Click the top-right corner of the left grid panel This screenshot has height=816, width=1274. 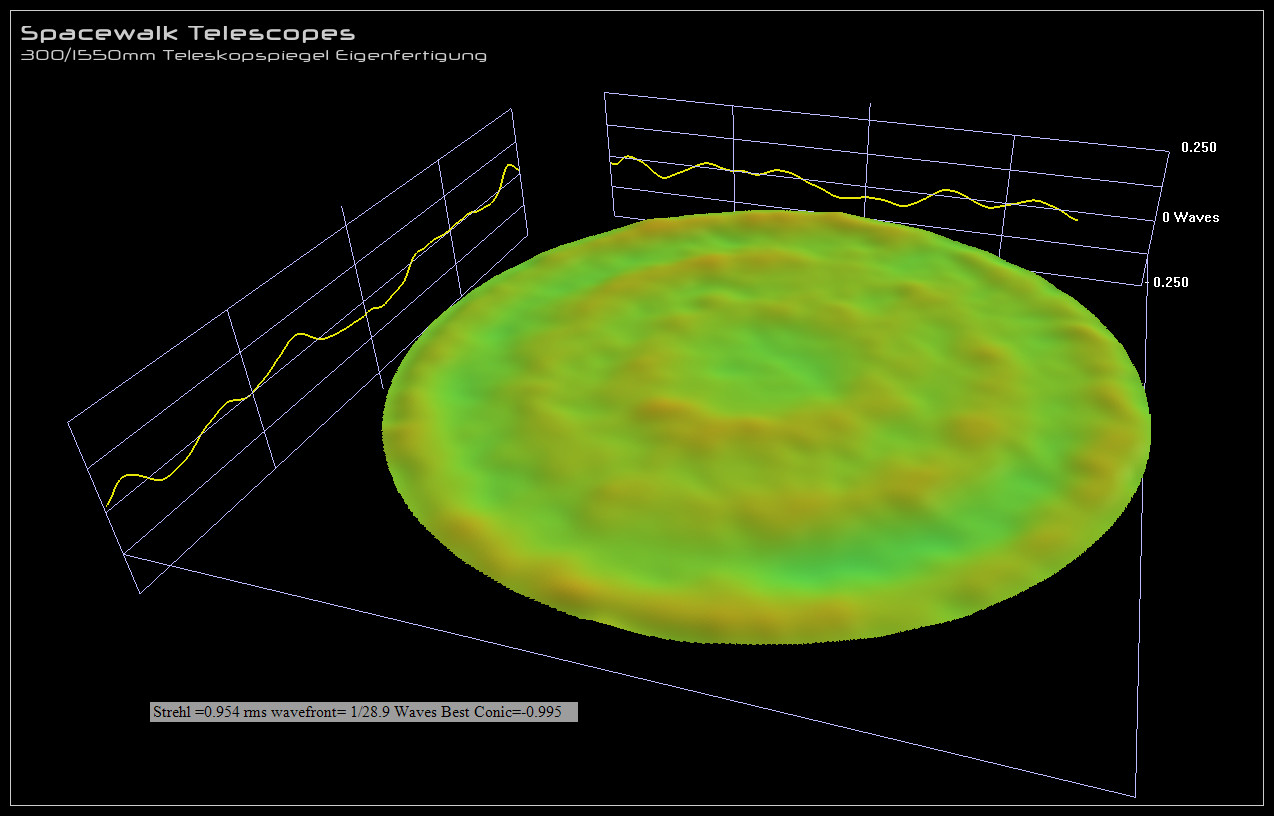[511, 109]
